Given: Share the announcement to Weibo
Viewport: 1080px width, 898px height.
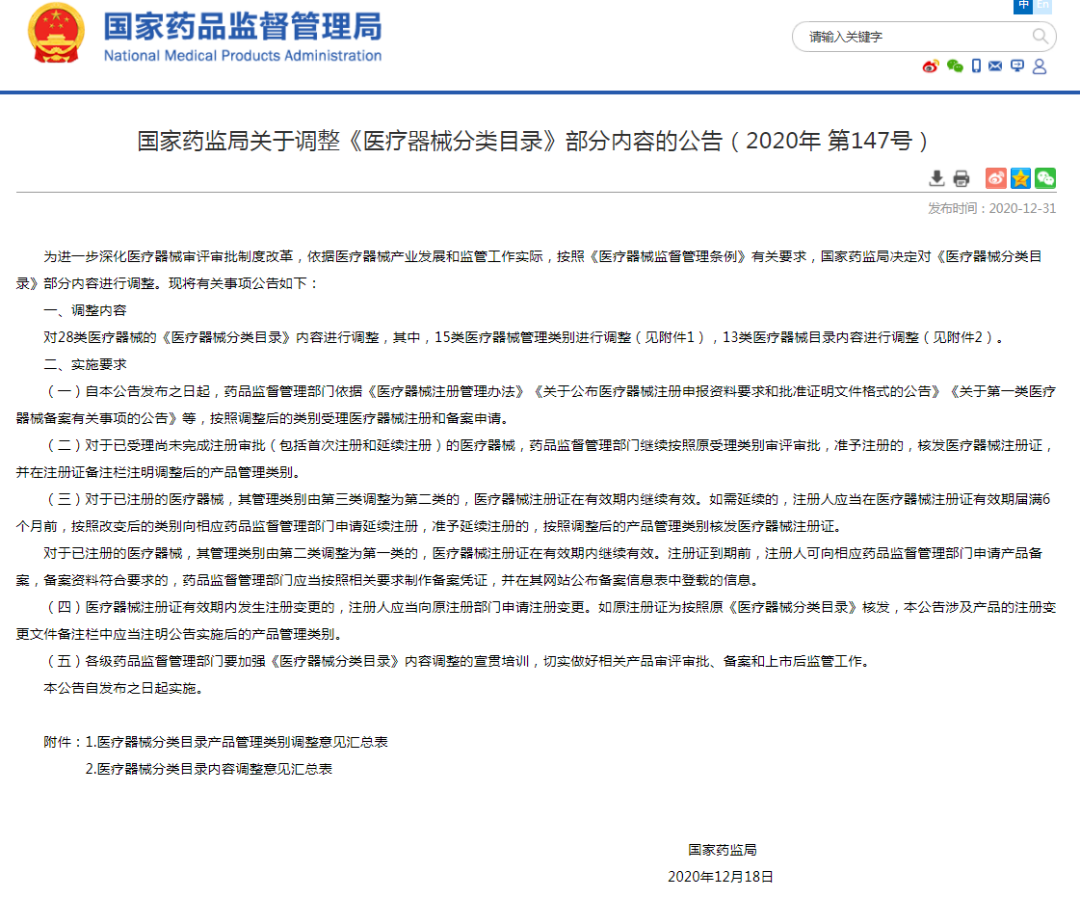Looking at the screenshot, I should 996,178.
